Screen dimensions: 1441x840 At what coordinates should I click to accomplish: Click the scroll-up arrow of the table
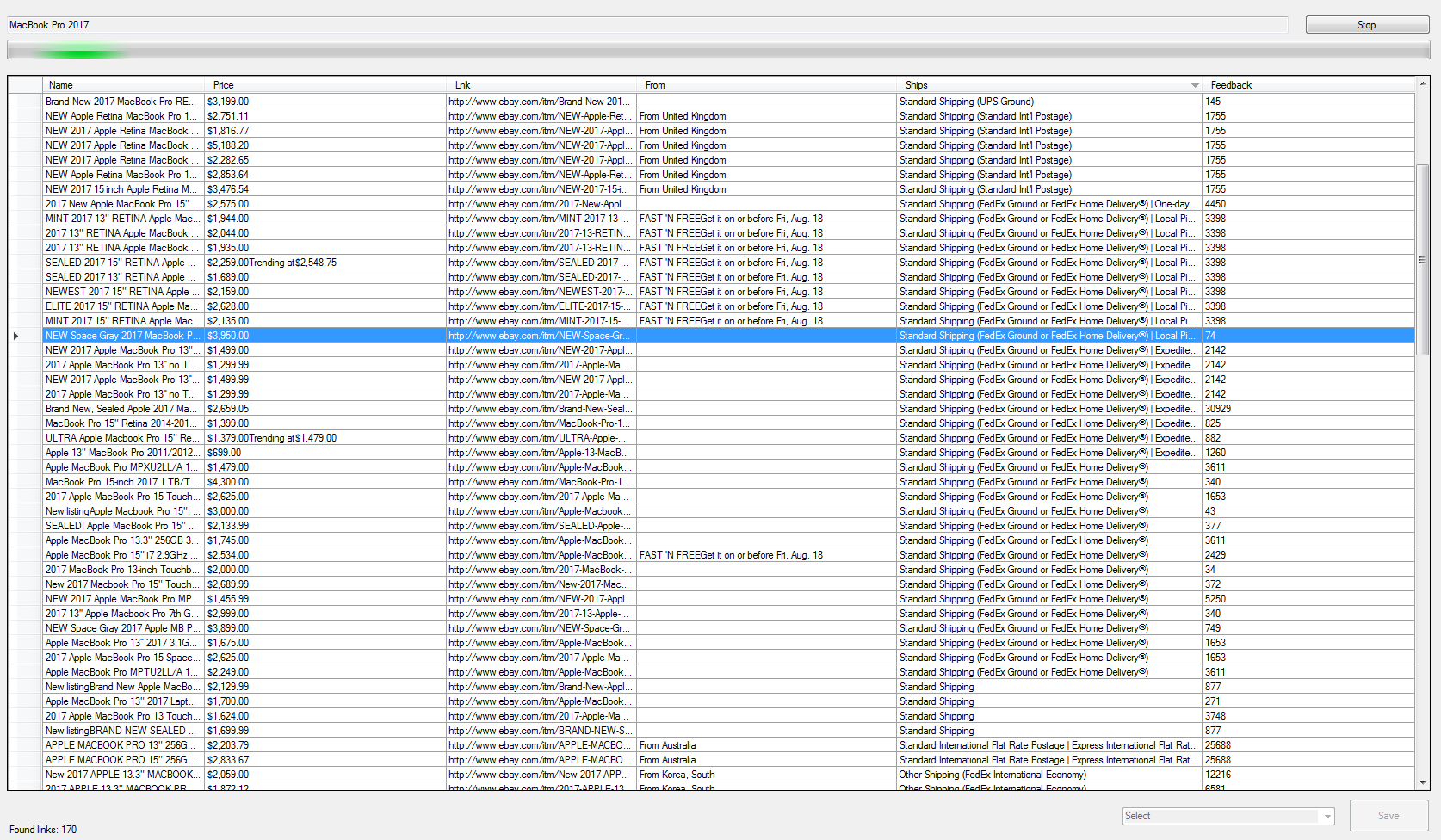coord(1423,83)
